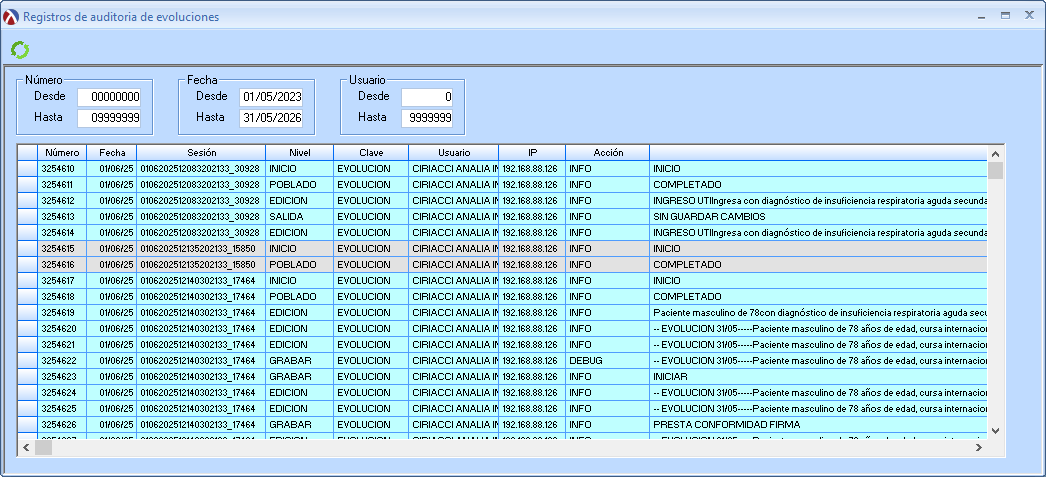Sort by the Fecha column header
Screen dimensions: 1046x477
tap(111, 153)
